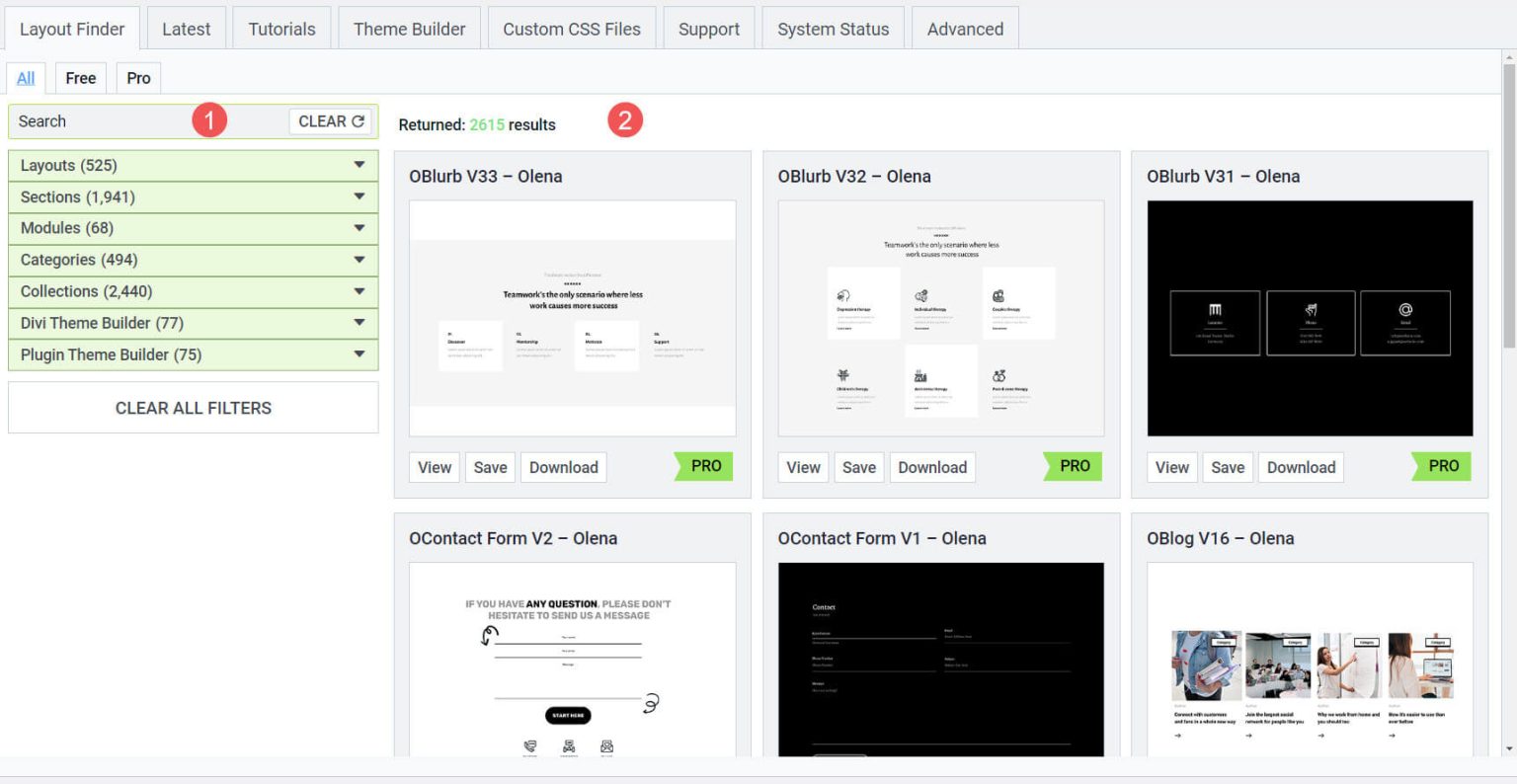
Task: Open the OContact Form V1 thumbnail preview
Action: 940,659
